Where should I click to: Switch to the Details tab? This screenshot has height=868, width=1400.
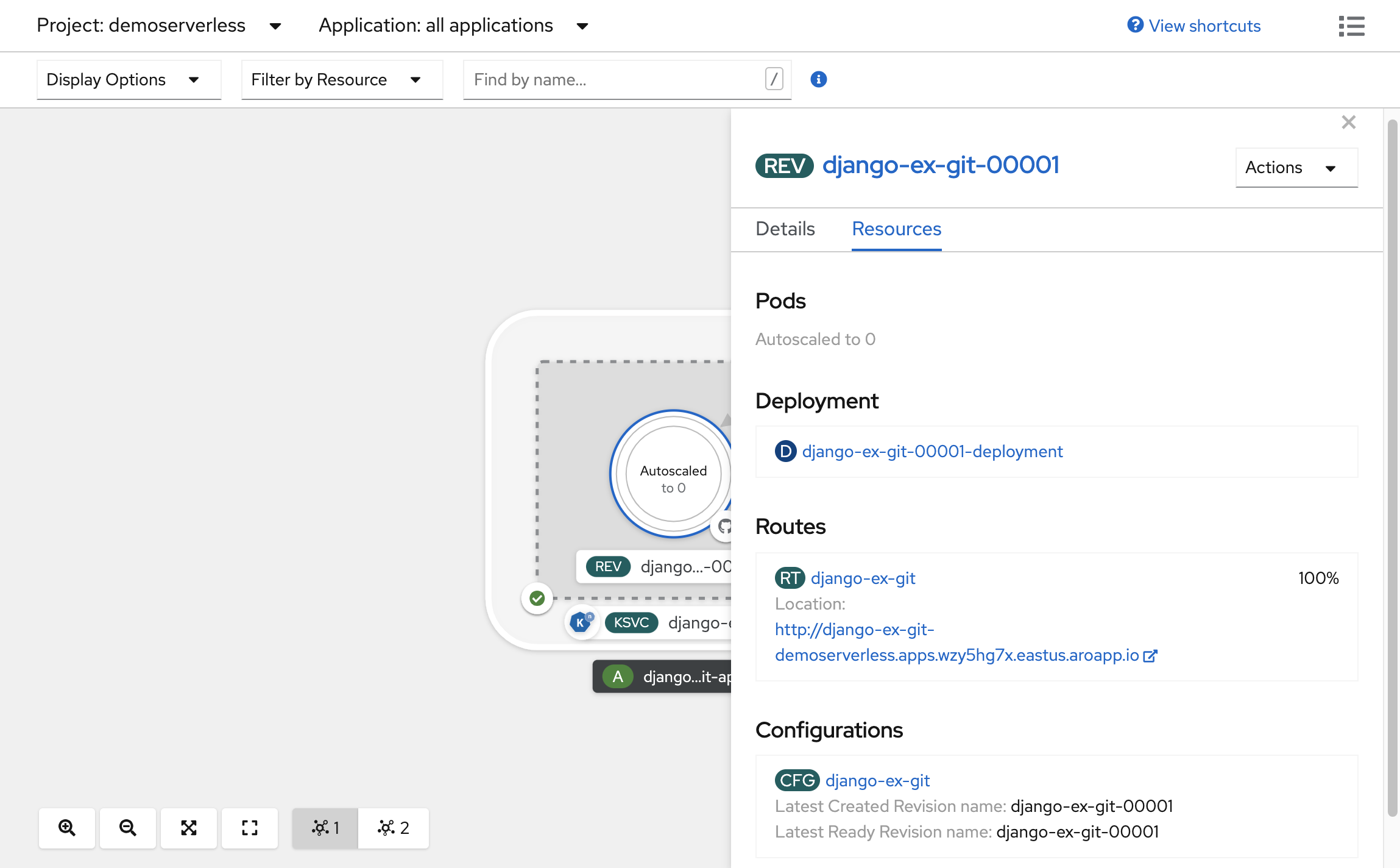[785, 228]
